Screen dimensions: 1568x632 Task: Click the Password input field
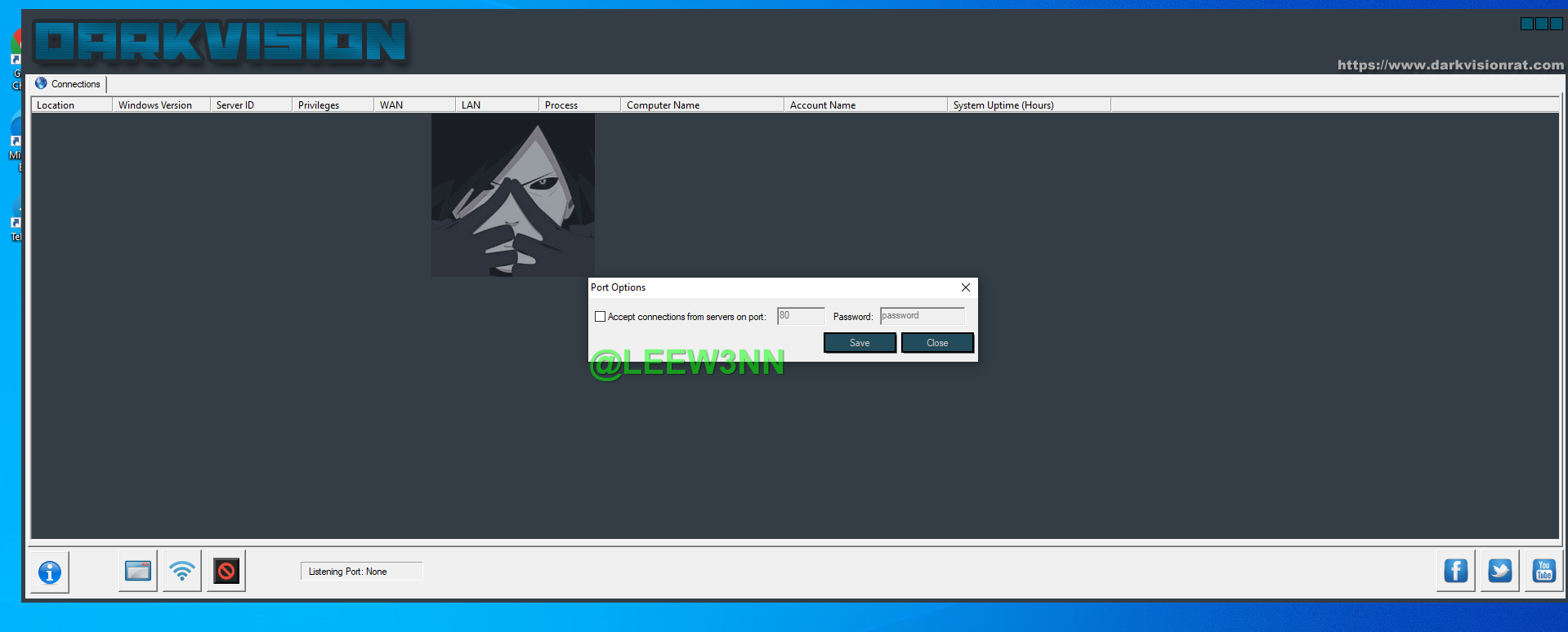[x=922, y=316]
